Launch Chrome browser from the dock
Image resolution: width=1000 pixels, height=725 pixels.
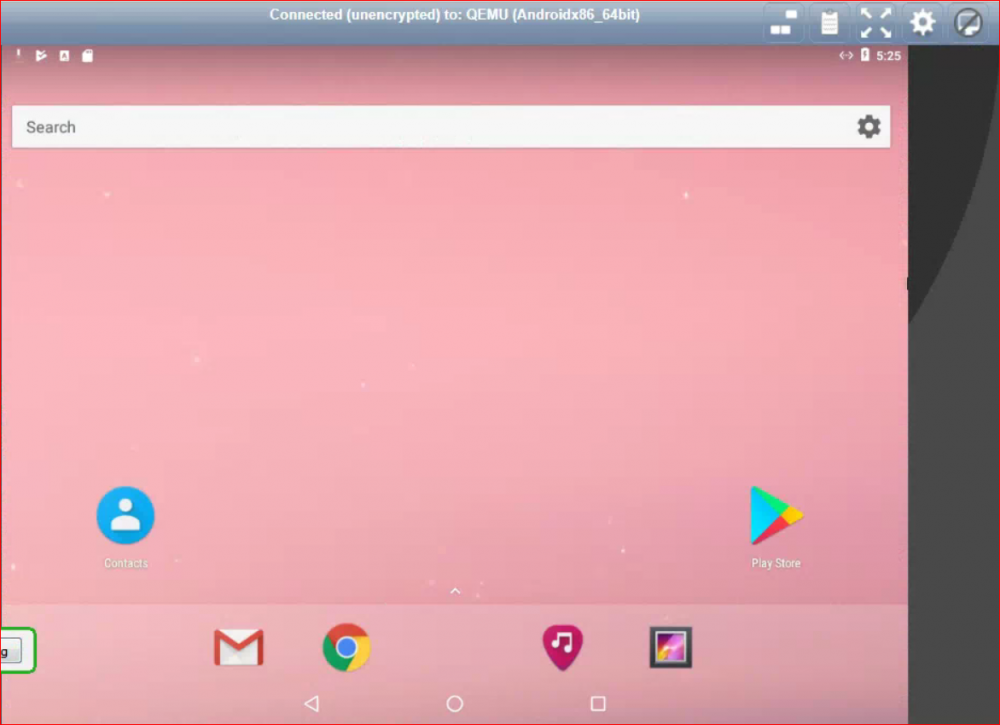pyautogui.click(x=346, y=647)
